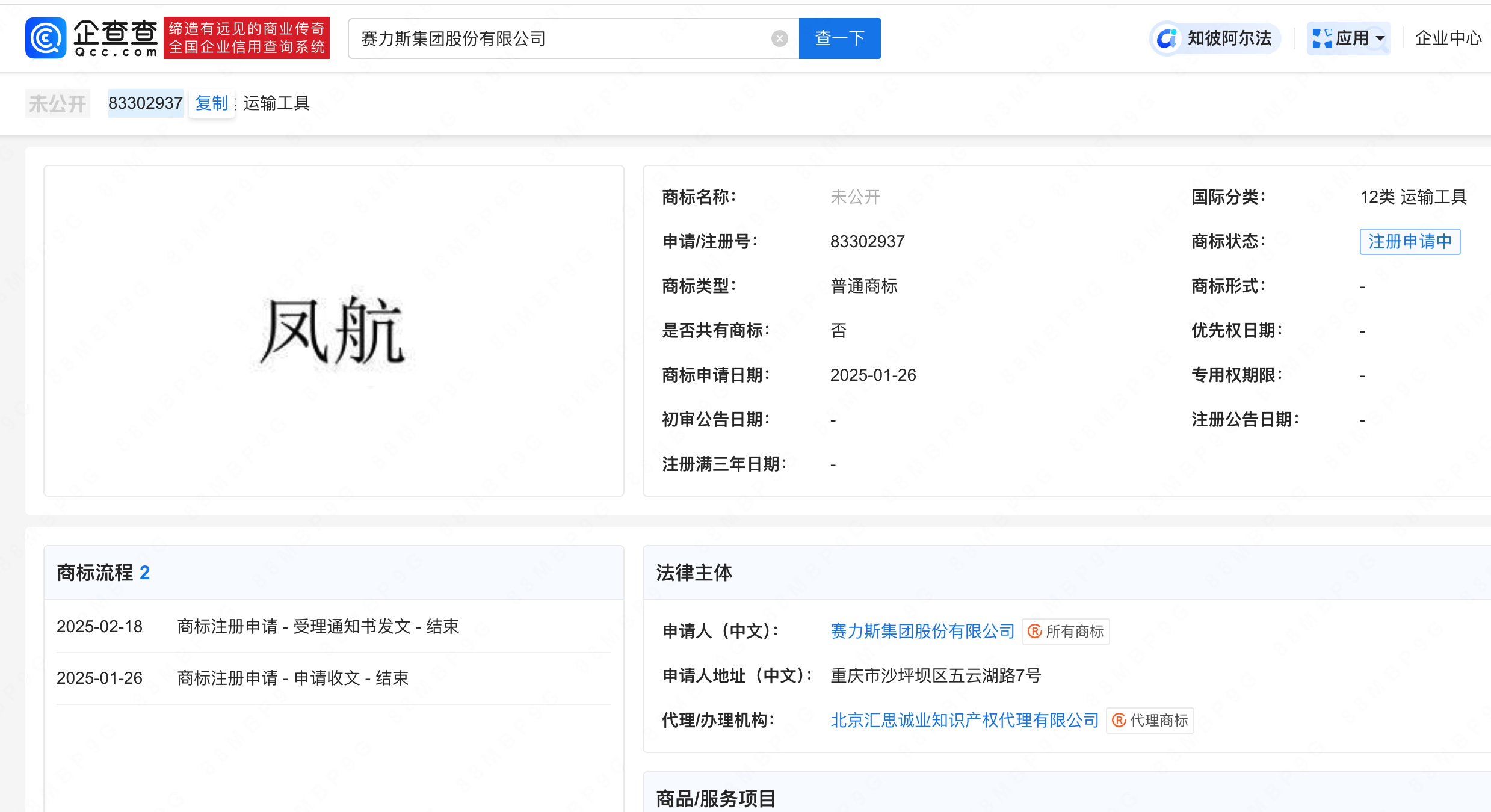Click the 注册申请中 status tag
This screenshot has width=1491, height=812.
1409,242
